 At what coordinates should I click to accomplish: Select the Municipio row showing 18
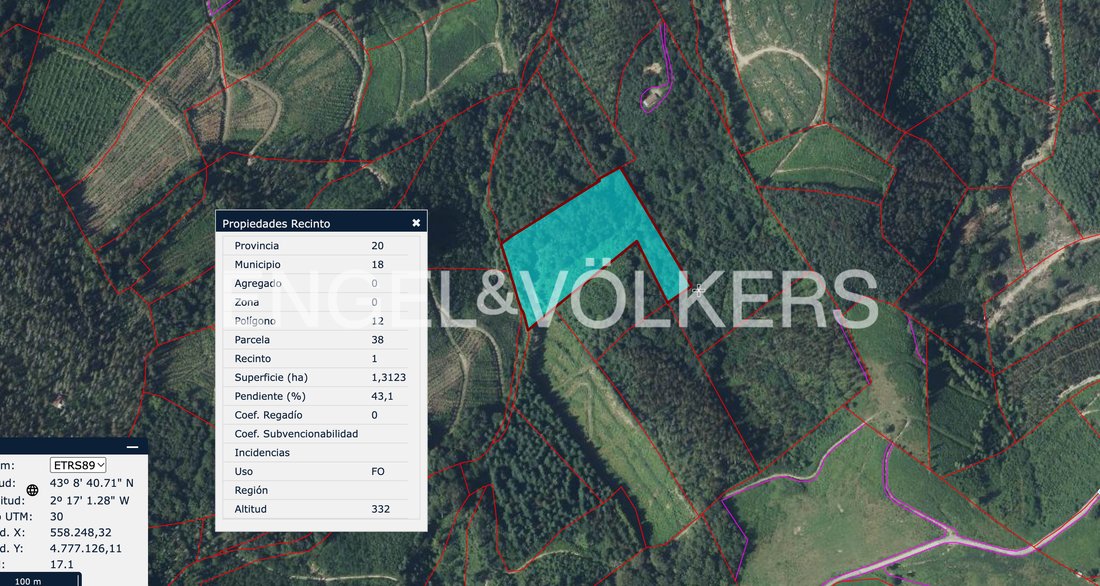coord(321,265)
